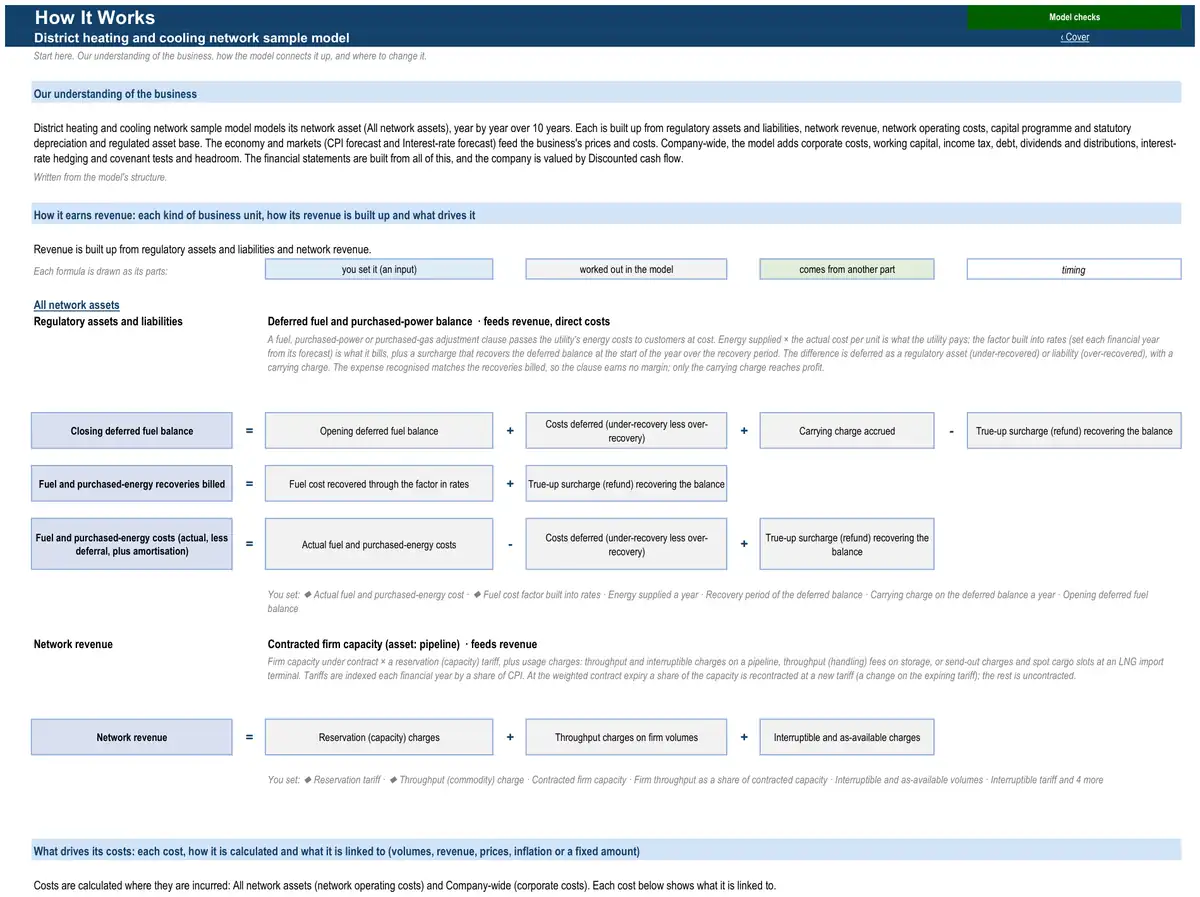Select the 'timing' legend box
Screen dimensions: 1200x897
1074,269
